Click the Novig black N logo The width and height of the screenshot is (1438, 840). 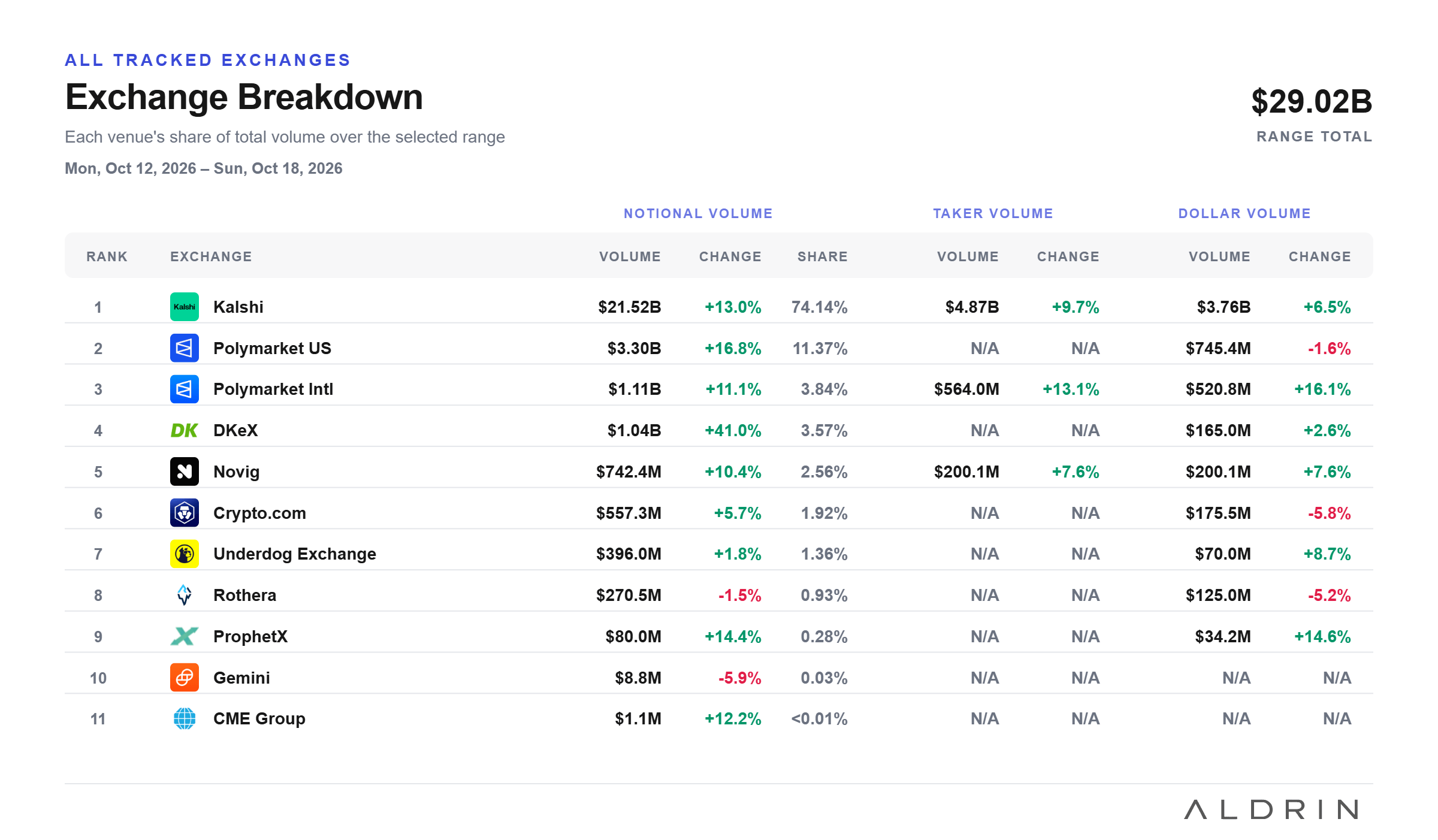185,472
